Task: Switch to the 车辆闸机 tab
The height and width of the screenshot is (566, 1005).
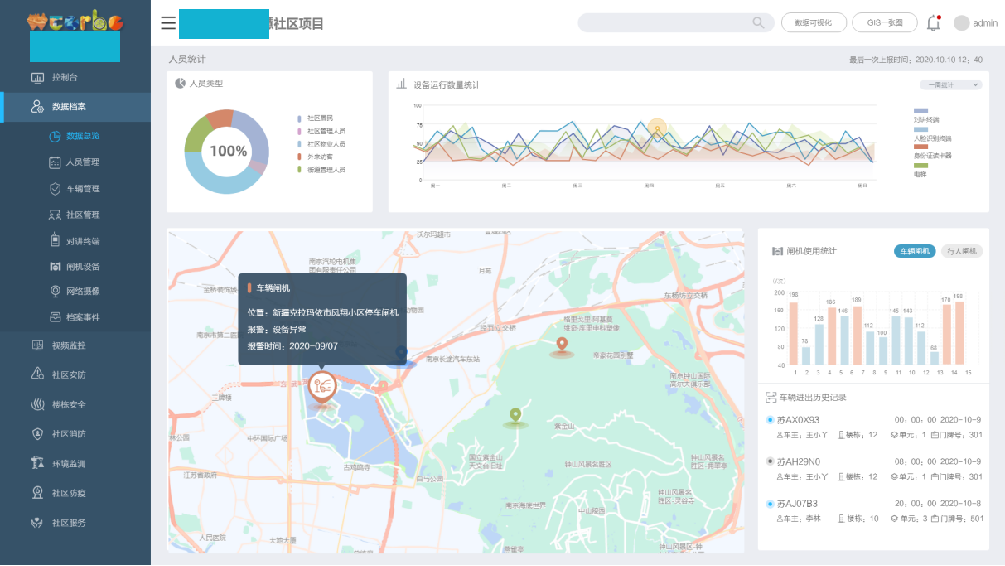Action: click(915, 251)
